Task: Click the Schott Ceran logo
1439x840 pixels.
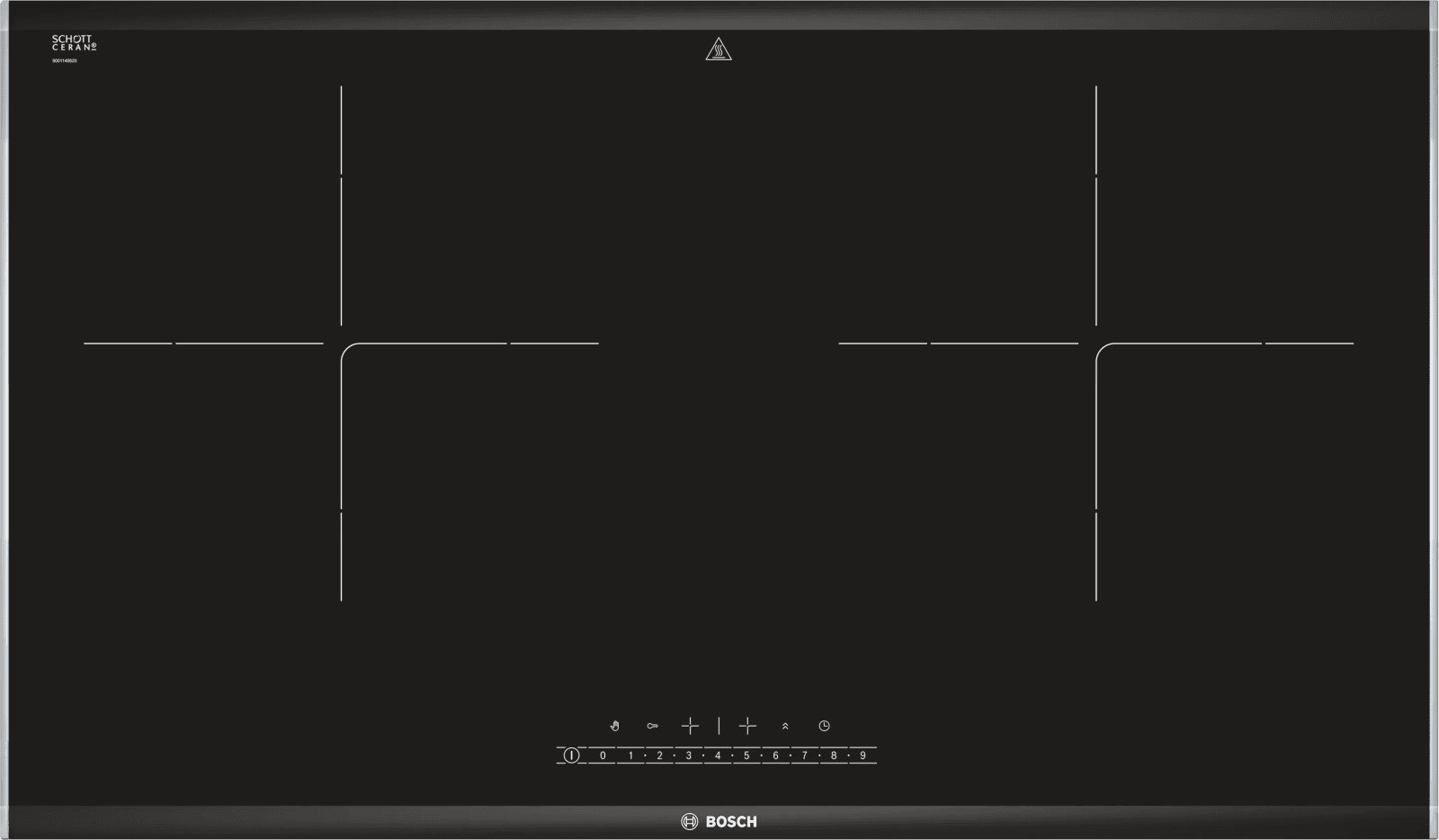Action: 73,43
